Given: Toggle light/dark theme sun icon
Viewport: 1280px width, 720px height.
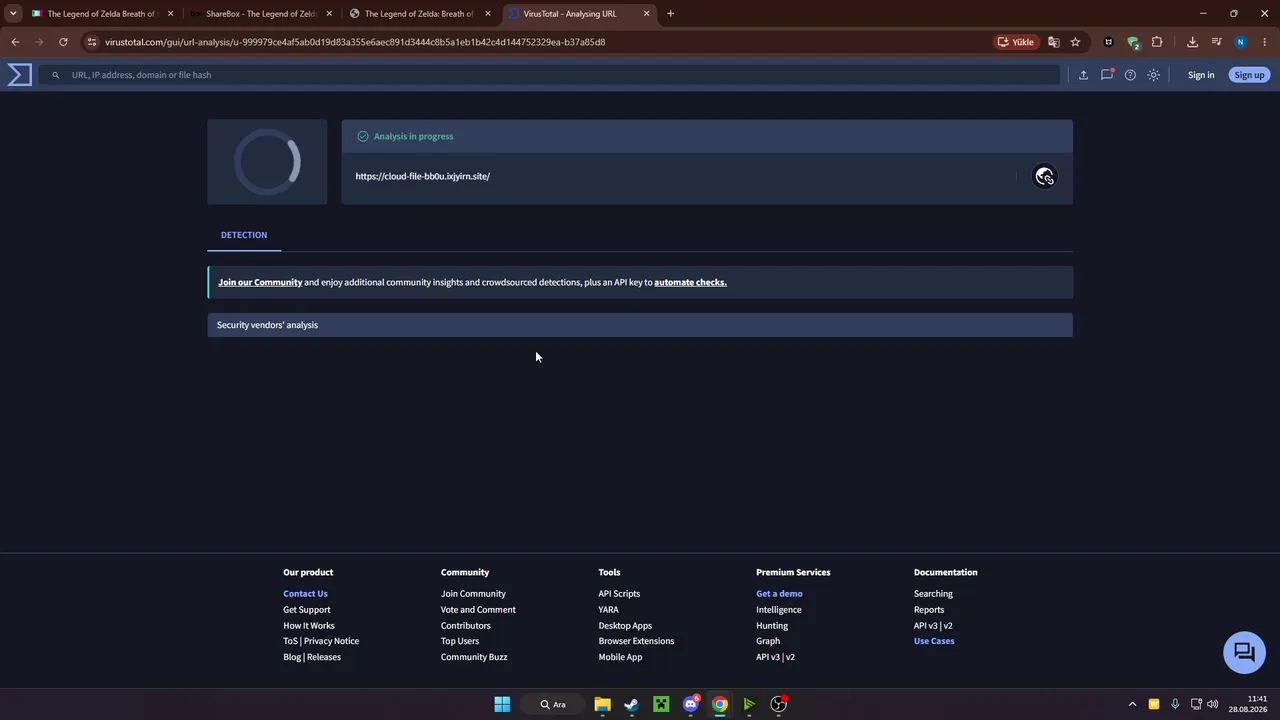Looking at the screenshot, I should (x=1154, y=75).
